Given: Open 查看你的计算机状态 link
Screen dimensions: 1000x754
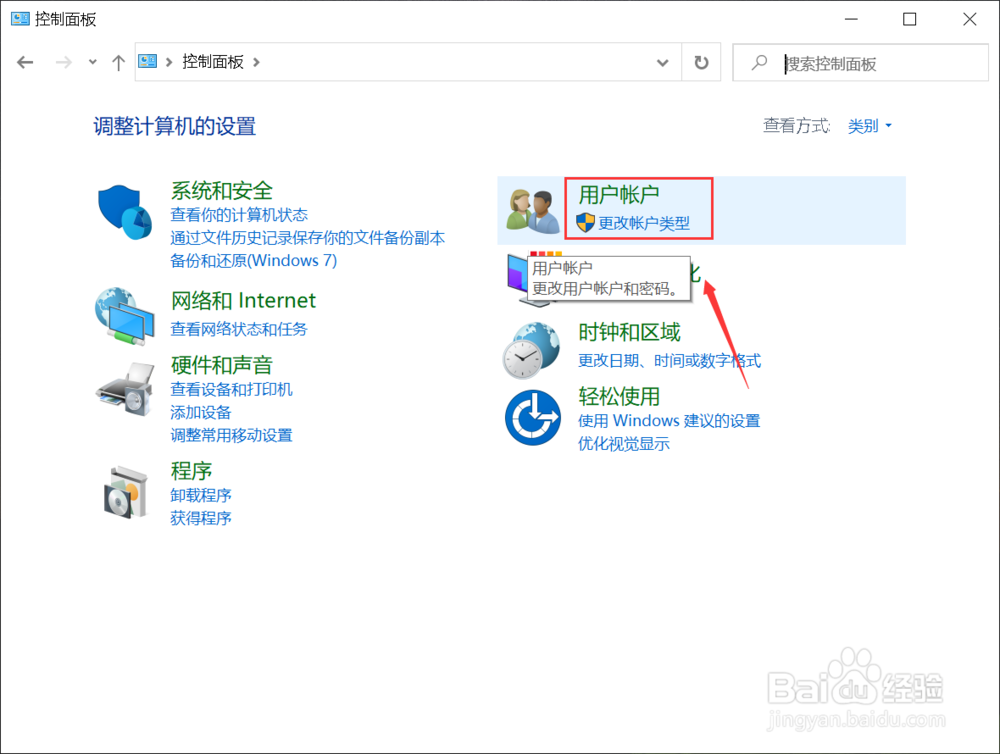Looking at the screenshot, I should pos(239,215).
